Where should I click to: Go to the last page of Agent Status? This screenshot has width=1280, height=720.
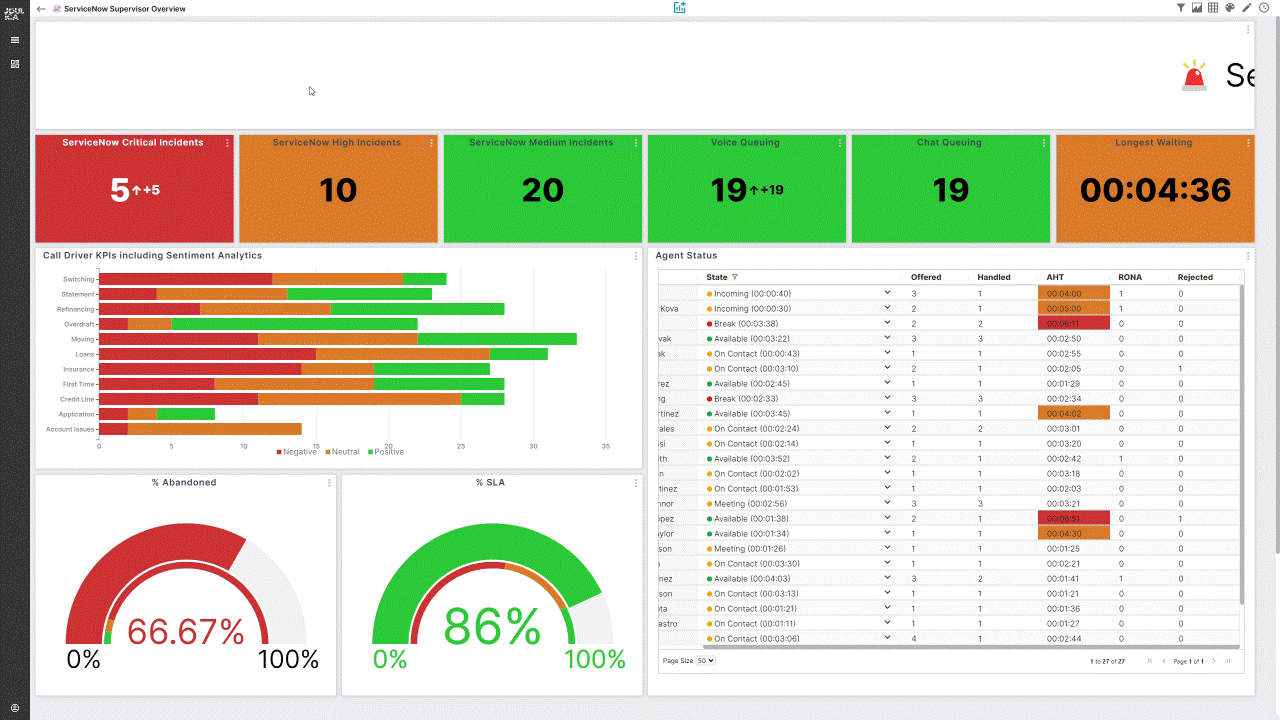[1228, 661]
